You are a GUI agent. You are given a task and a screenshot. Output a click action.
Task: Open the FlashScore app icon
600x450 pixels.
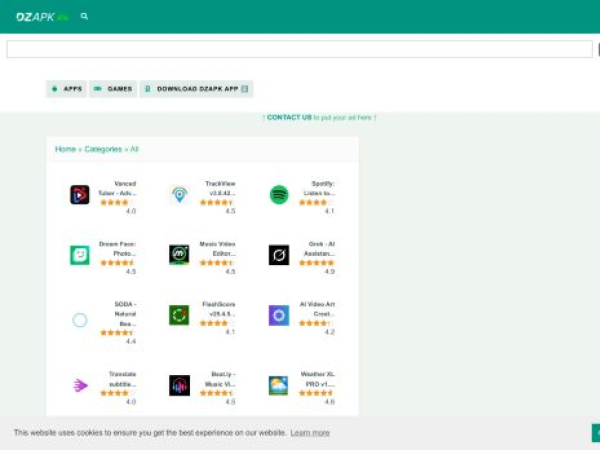point(179,316)
